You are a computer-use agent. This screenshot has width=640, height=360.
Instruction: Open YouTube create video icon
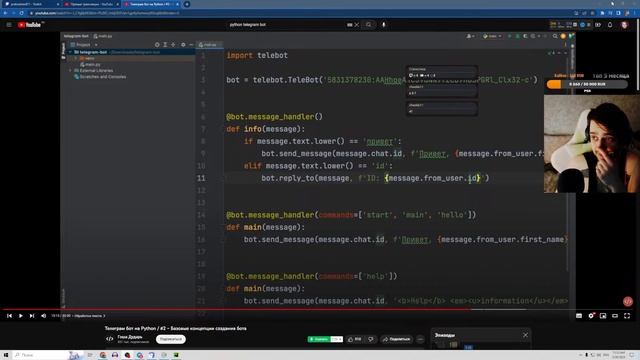pos(598,25)
